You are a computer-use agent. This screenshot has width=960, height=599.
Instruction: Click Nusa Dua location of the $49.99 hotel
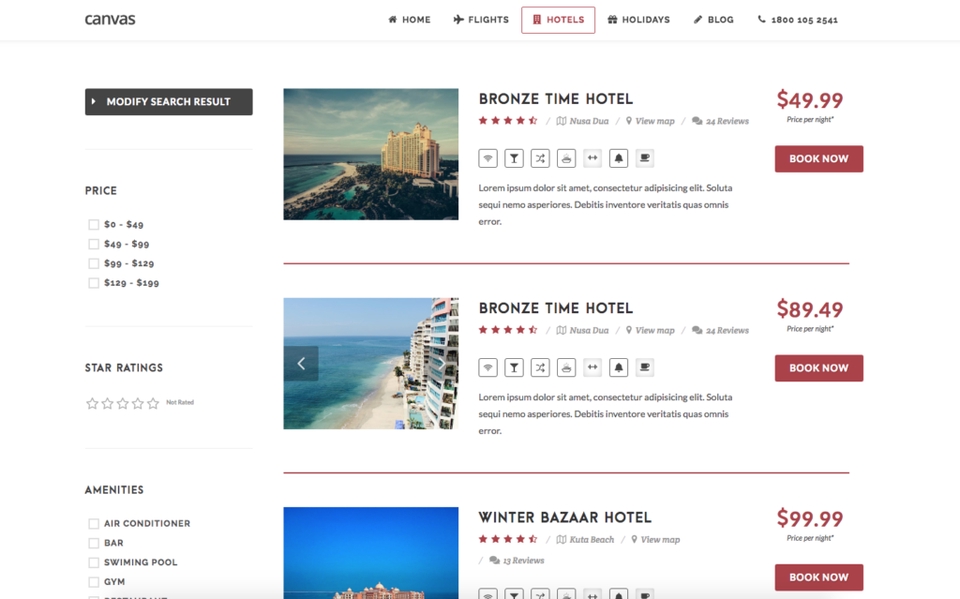point(582,121)
